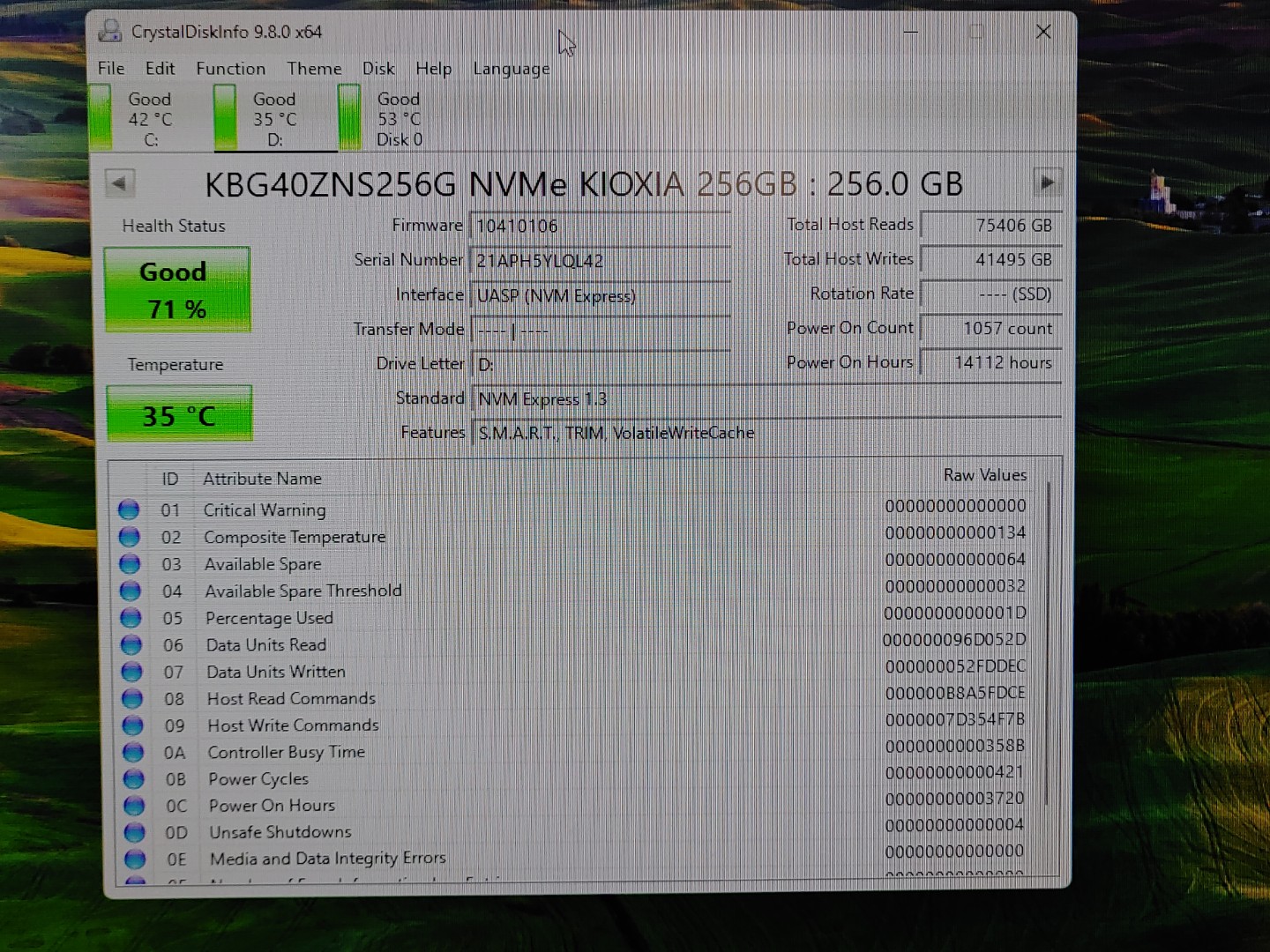Click status icon for Power On Hours row
This screenshot has width=1270, height=952.
coord(134,806)
